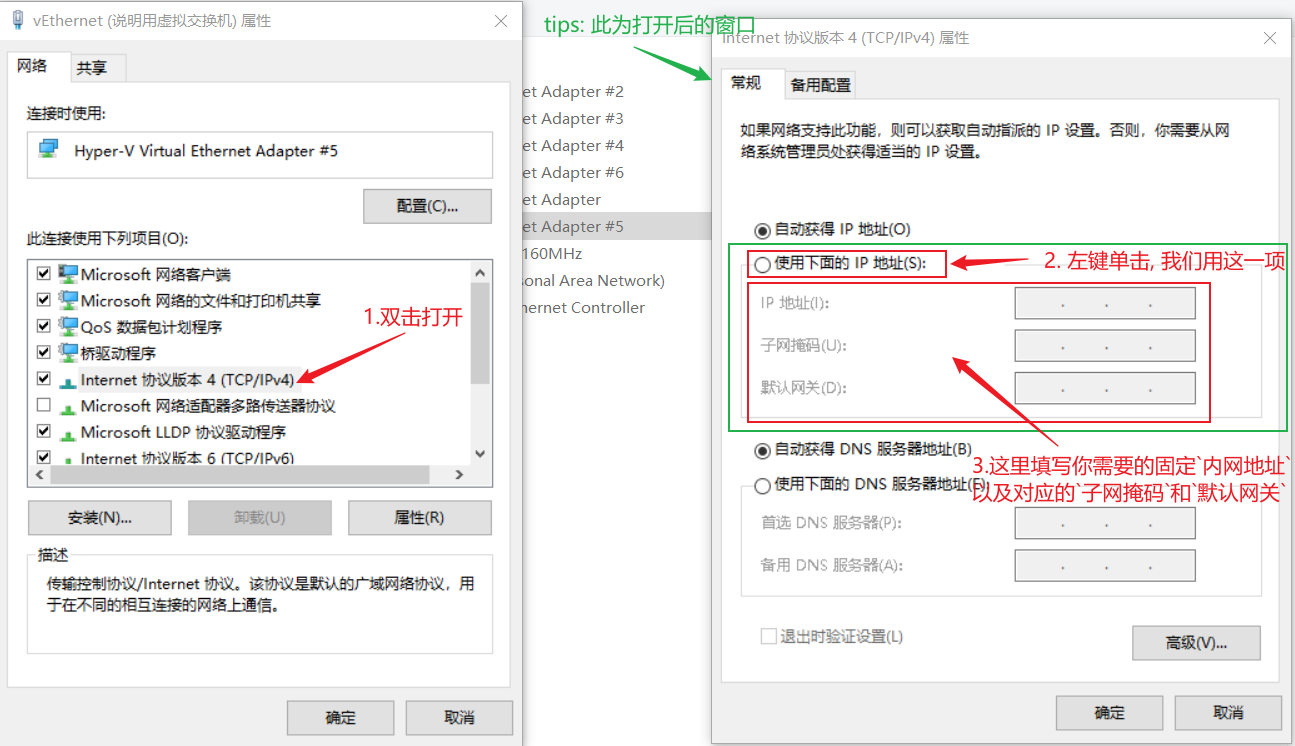Click the QoS 数据包计划程序 icon
The height and width of the screenshot is (746, 1295).
point(68,327)
